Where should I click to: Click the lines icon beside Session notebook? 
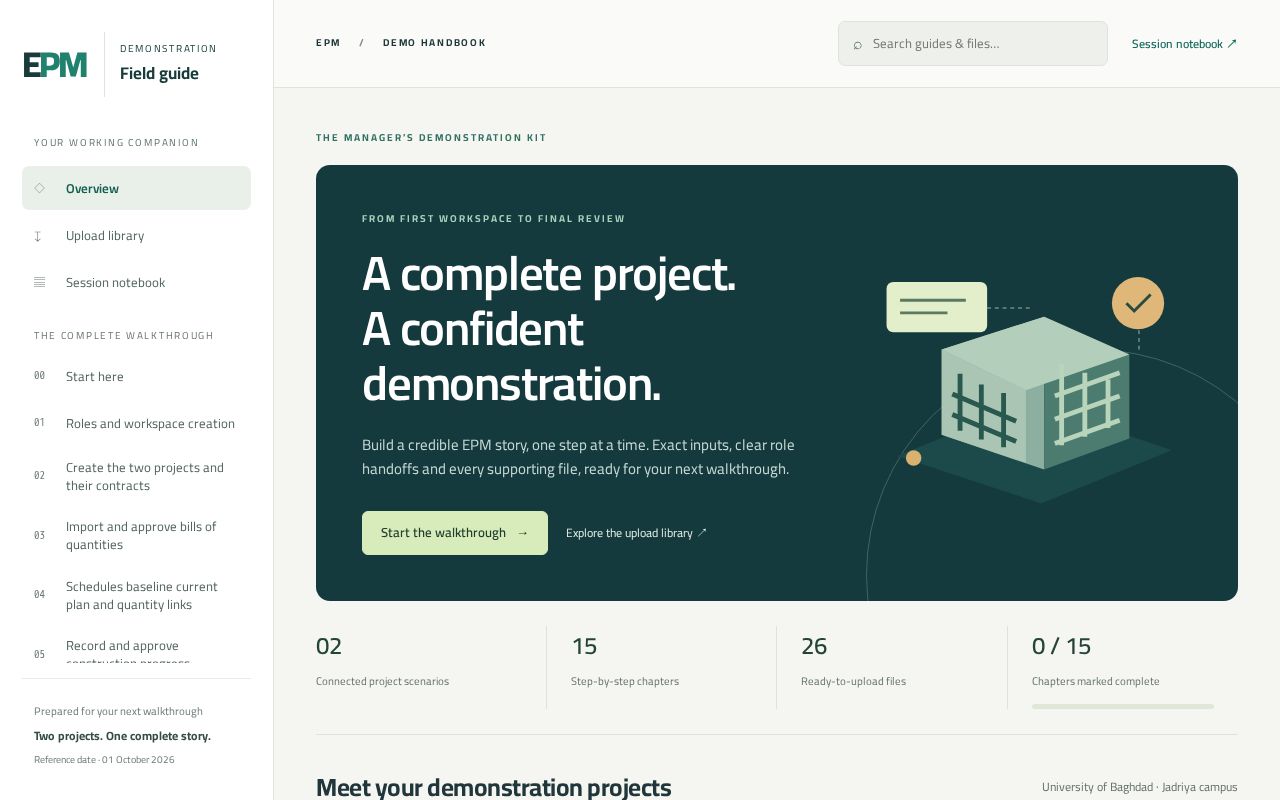tap(39, 283)
